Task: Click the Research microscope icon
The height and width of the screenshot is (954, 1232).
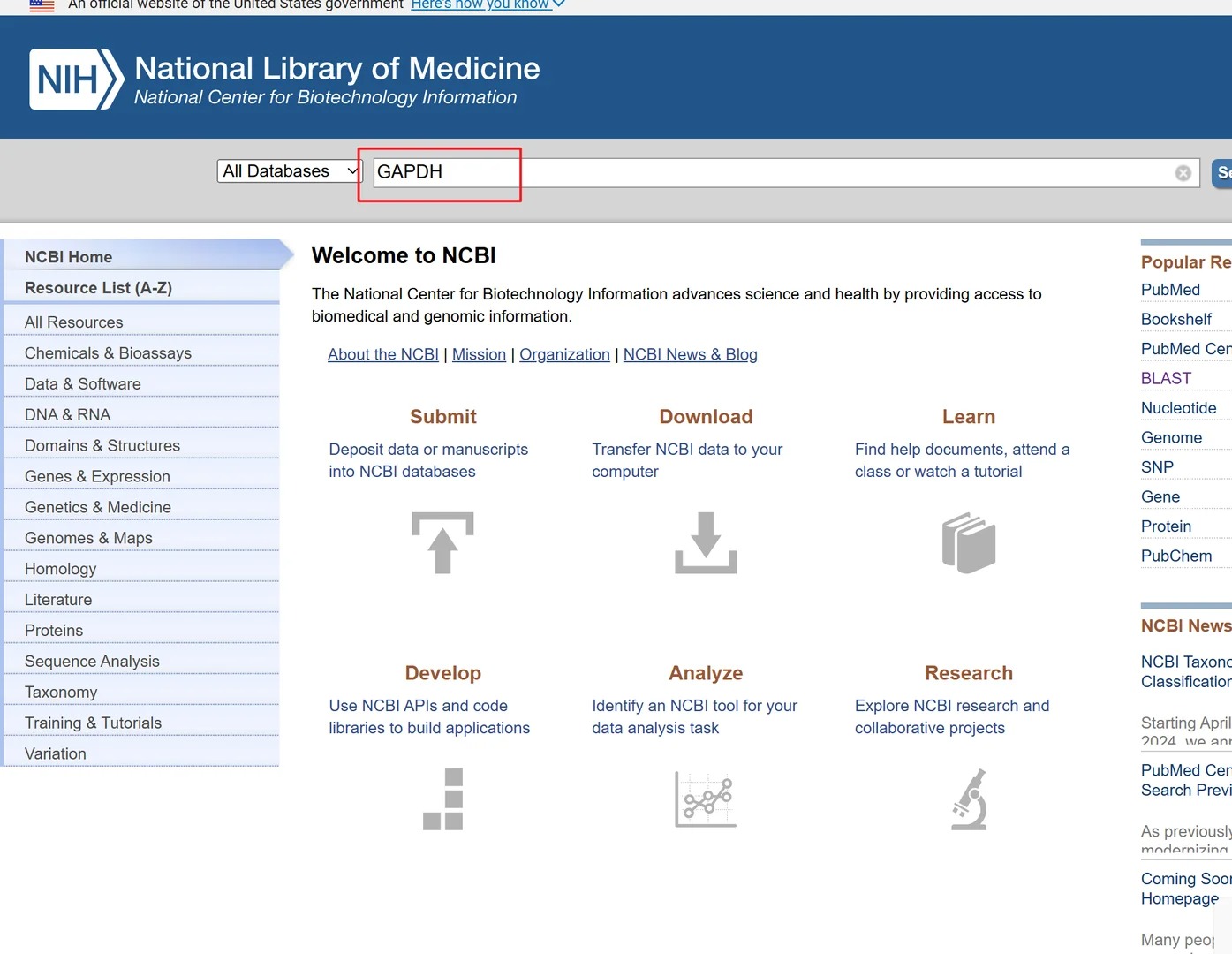Action: (969, 799)
